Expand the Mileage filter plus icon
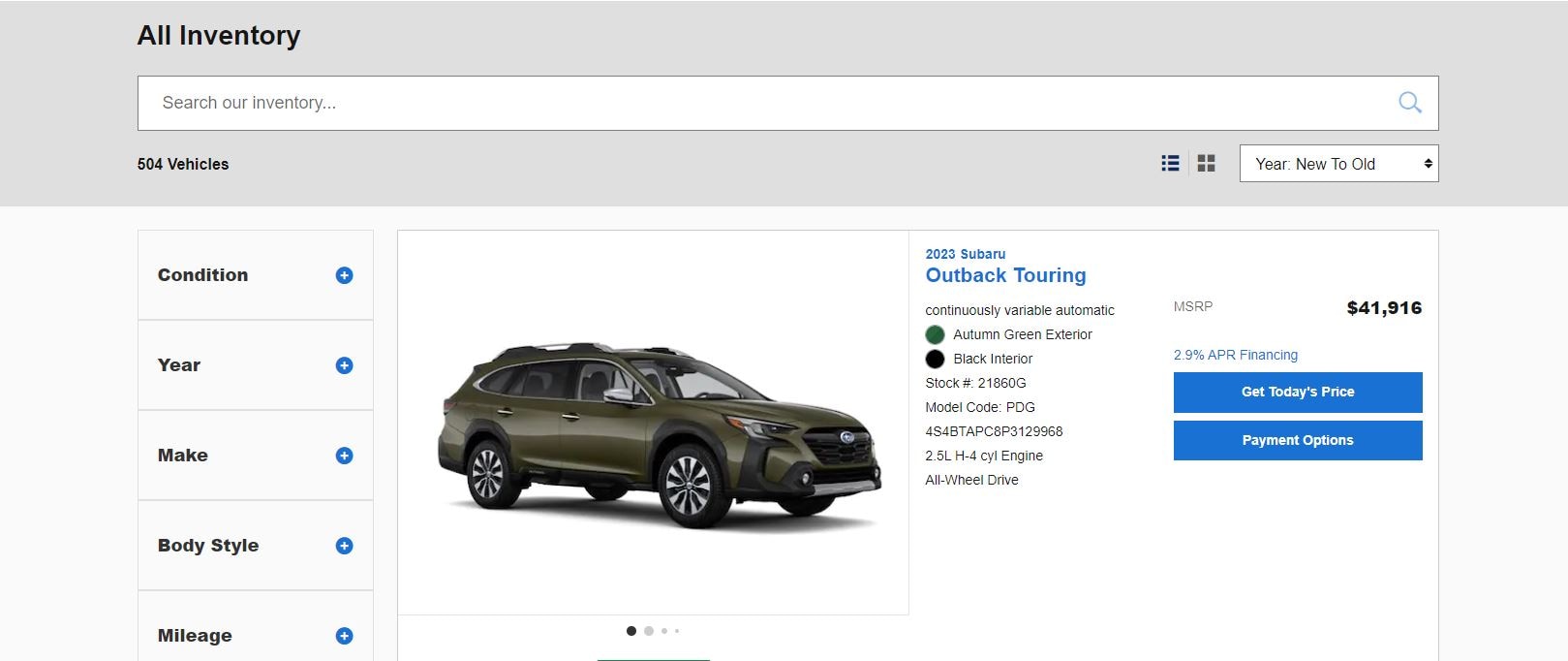The height and width of the screenshot is (661, 1568). pyautogui.click(x=344, y=636)
